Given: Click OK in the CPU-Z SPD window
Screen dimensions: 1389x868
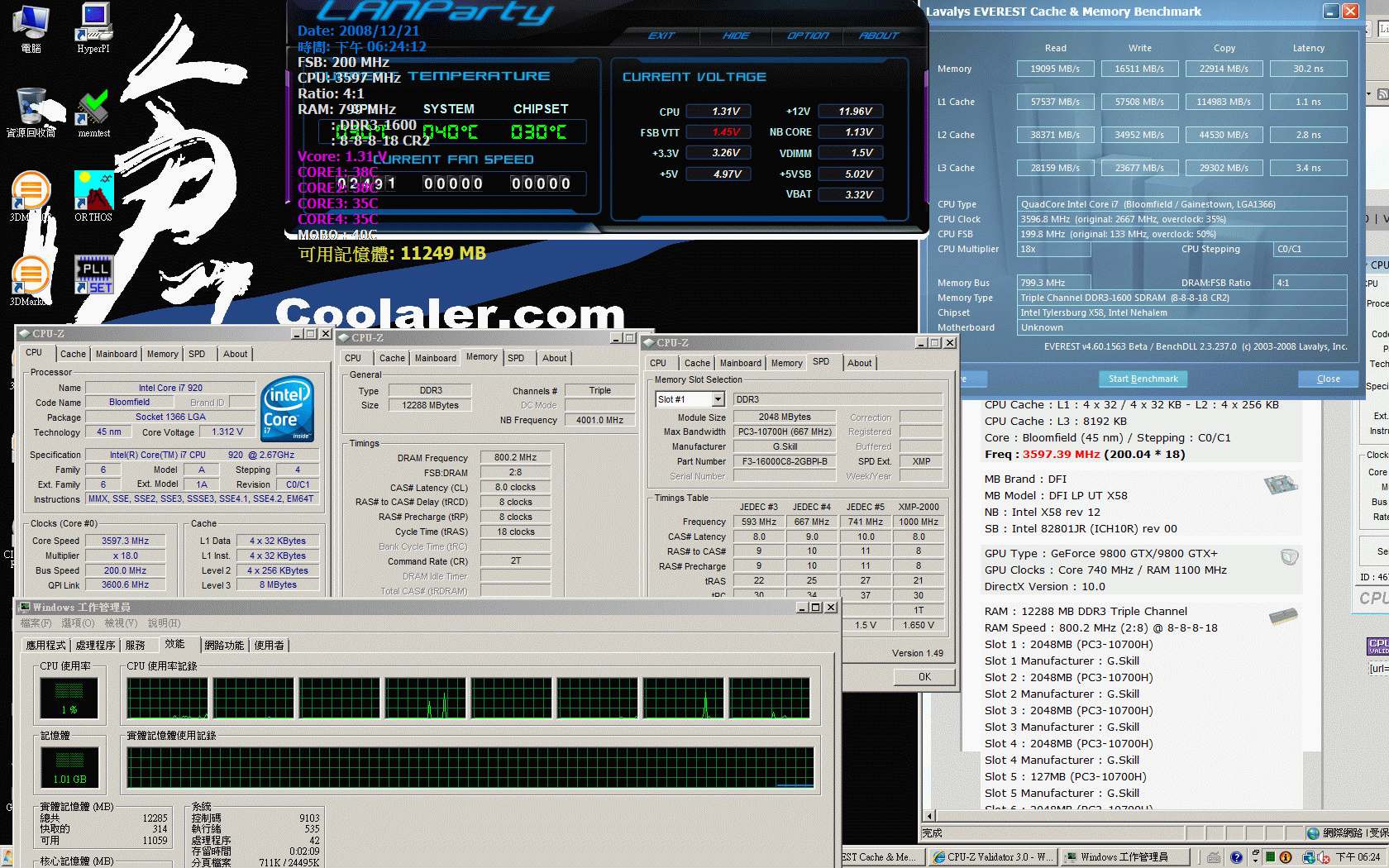Looking at the screenshot, I should point(924,676).
